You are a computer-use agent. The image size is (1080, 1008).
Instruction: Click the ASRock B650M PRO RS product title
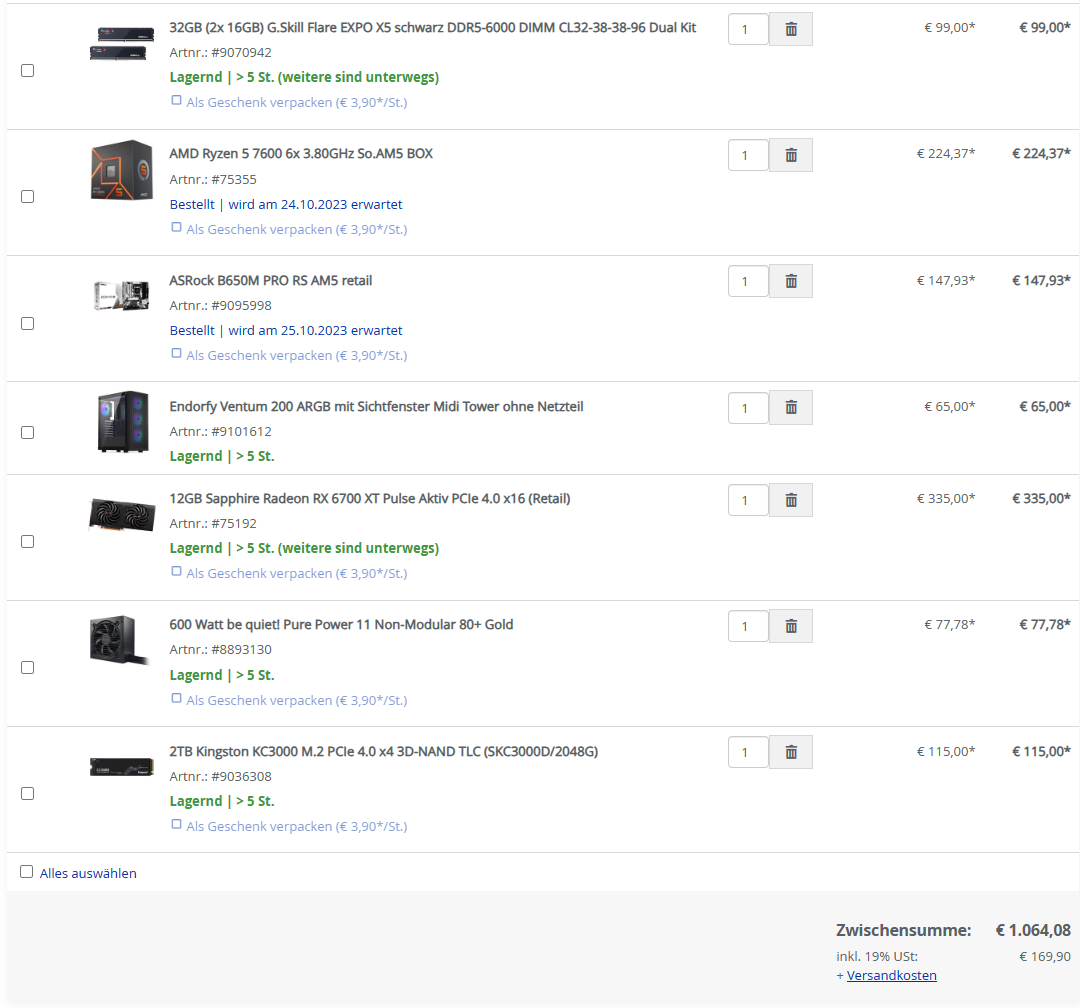[x=272, y=280]
